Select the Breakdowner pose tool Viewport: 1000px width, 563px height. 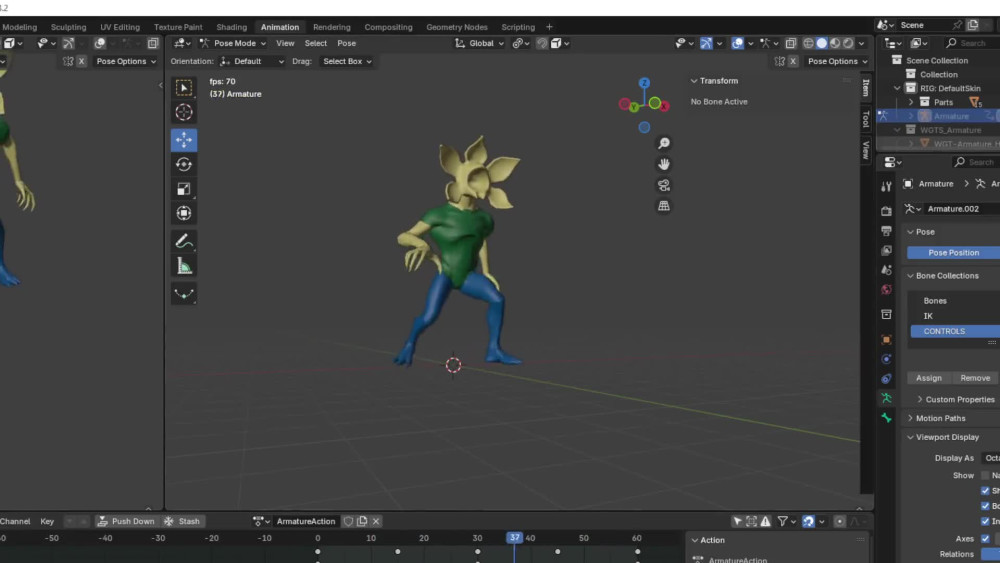[184, 293]
